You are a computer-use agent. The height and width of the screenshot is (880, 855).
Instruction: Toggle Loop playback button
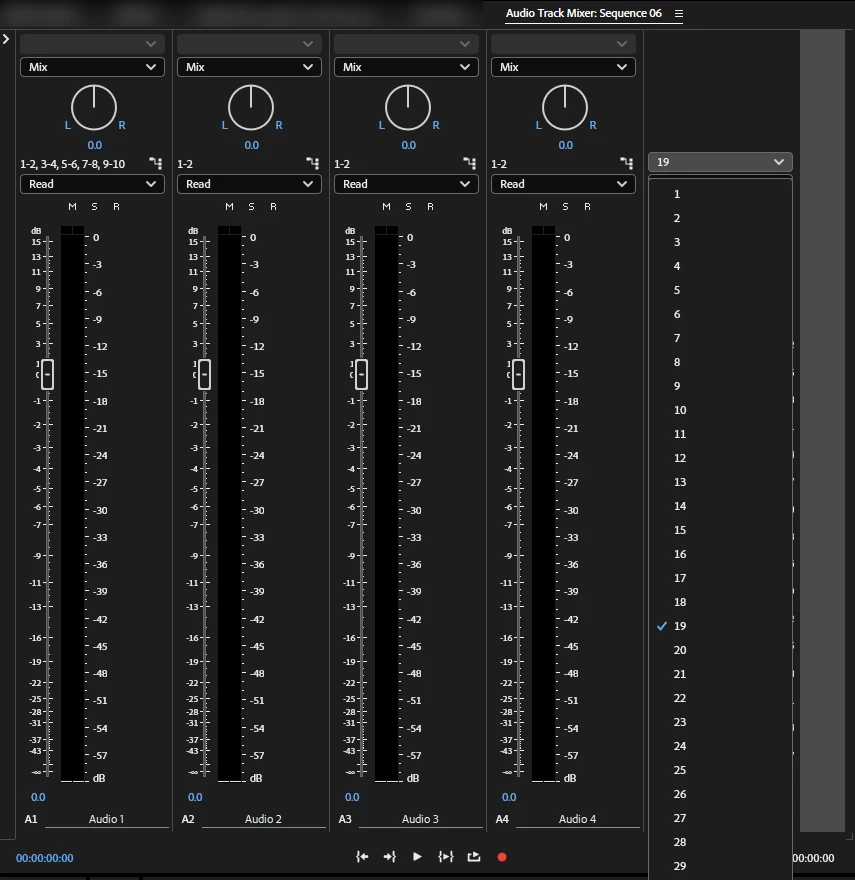point(474,856)
